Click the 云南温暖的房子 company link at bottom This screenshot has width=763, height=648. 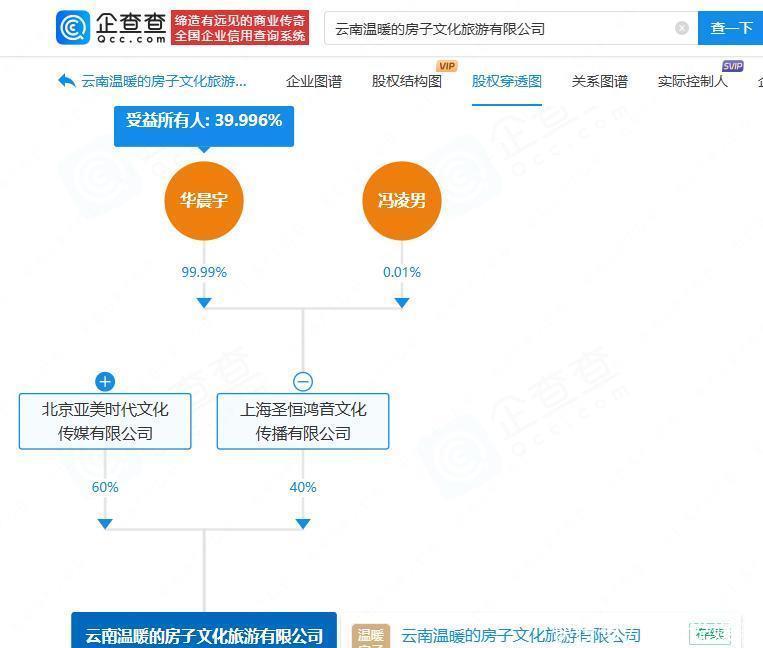[520, 635]
